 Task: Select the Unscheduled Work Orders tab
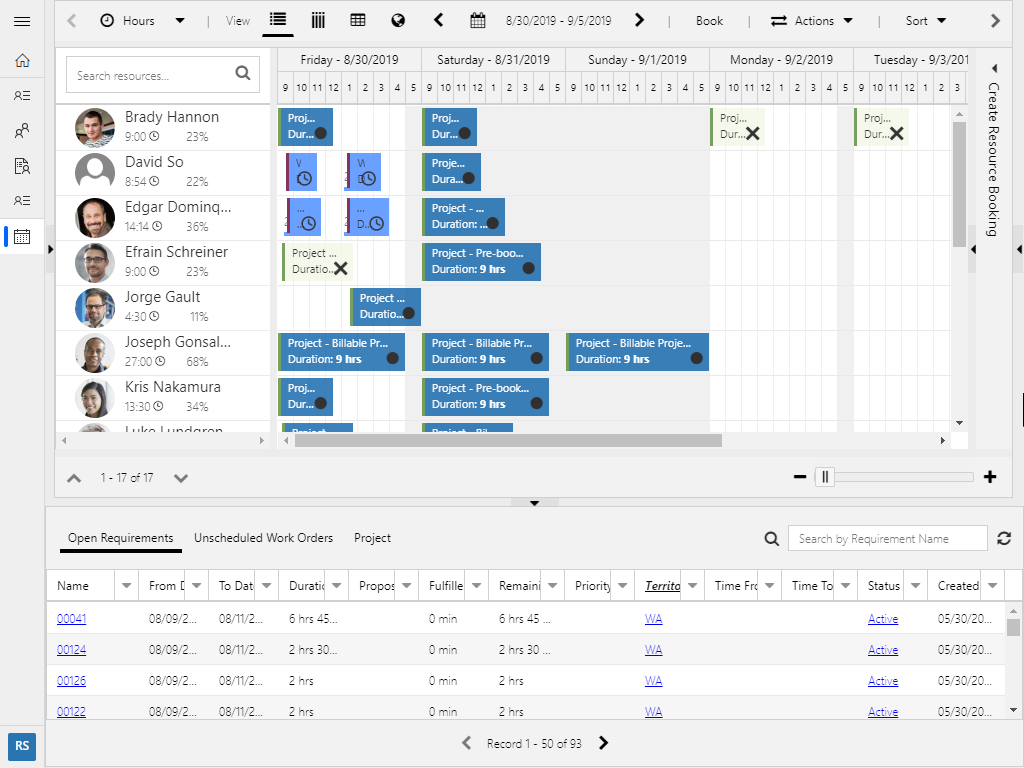(x=263, y=538)
